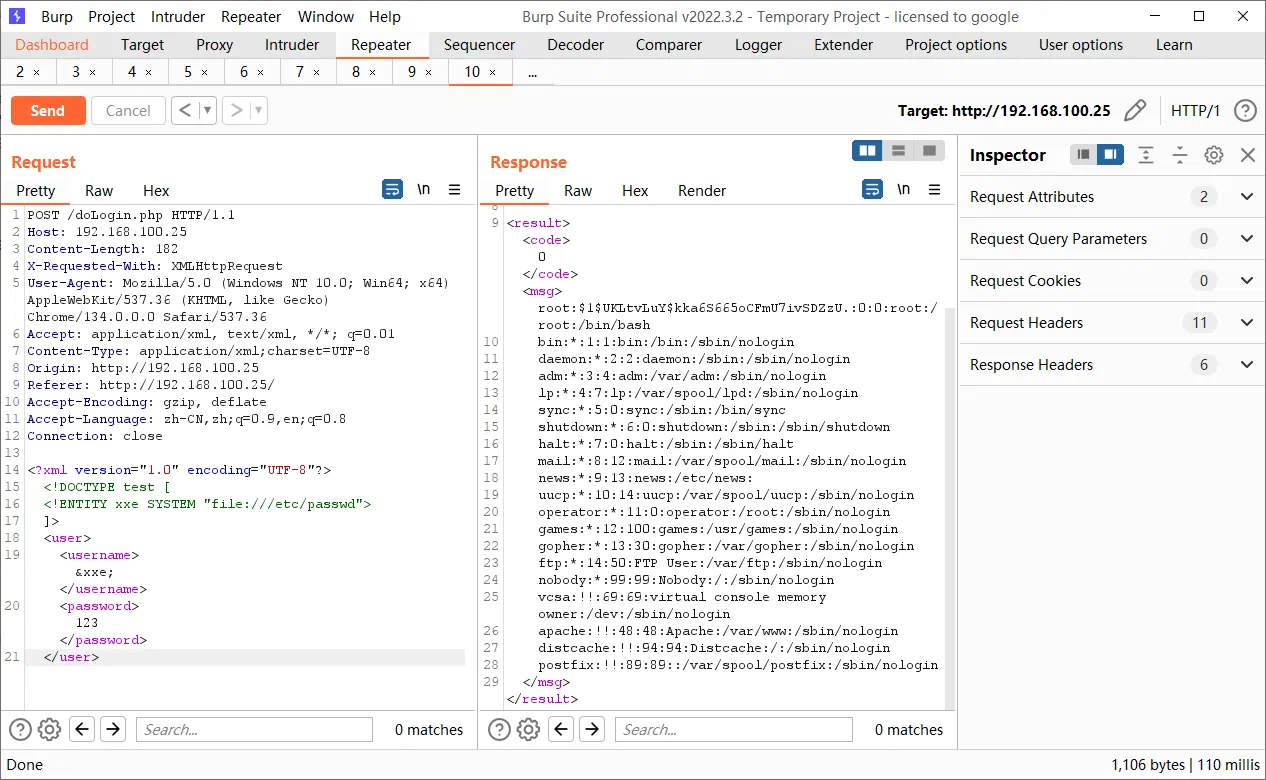Switch Inspector to right-docked layout icon
This screenshot has width=1266, height=780.
coord(1110,155)
